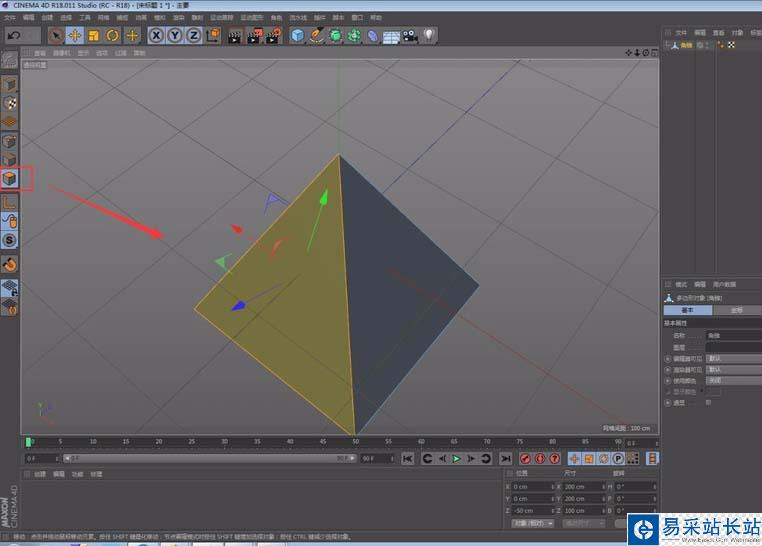Toggle X axis lock
The width and height of the screenshot is (762, 546).
[x=156, y=35]
